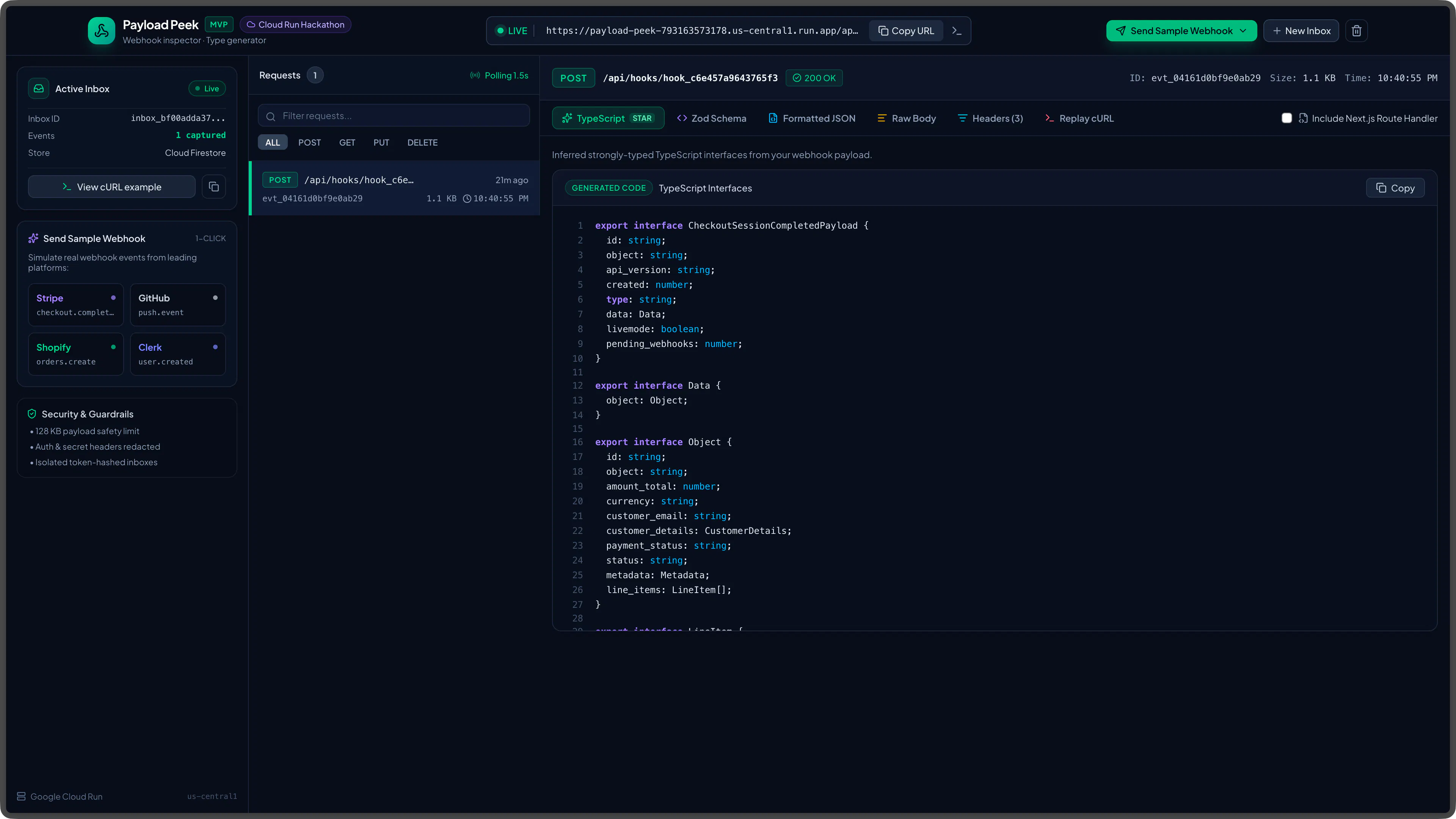Viewport: 1456px width, 819px height.
Task: Click the Cloud Run Hackathon badge
Action: pyautogui.click(x=296, y=24)
